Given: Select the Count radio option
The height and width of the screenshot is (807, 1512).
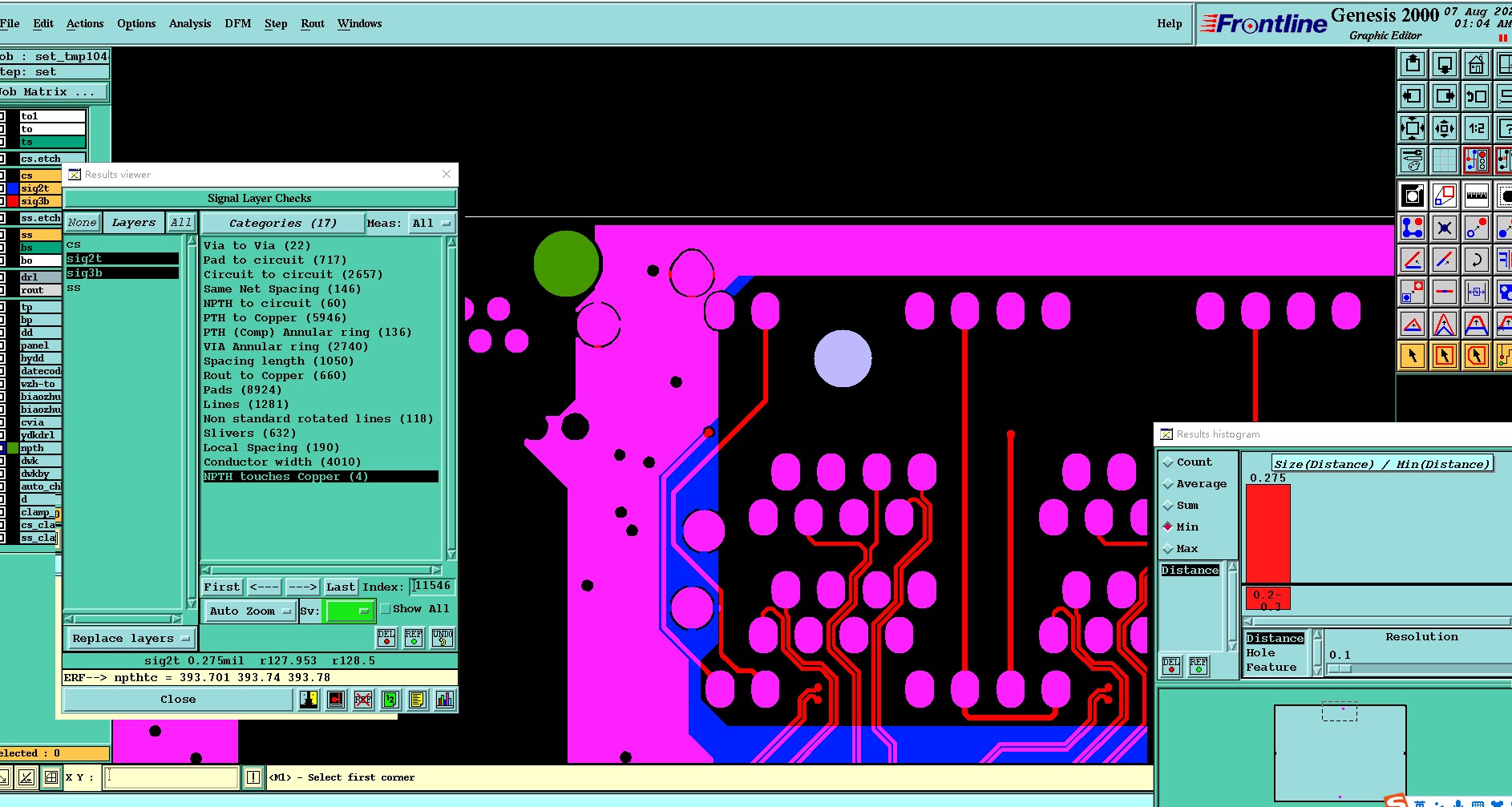Looking at the screenshot, I should click(x=1187, y=462).
